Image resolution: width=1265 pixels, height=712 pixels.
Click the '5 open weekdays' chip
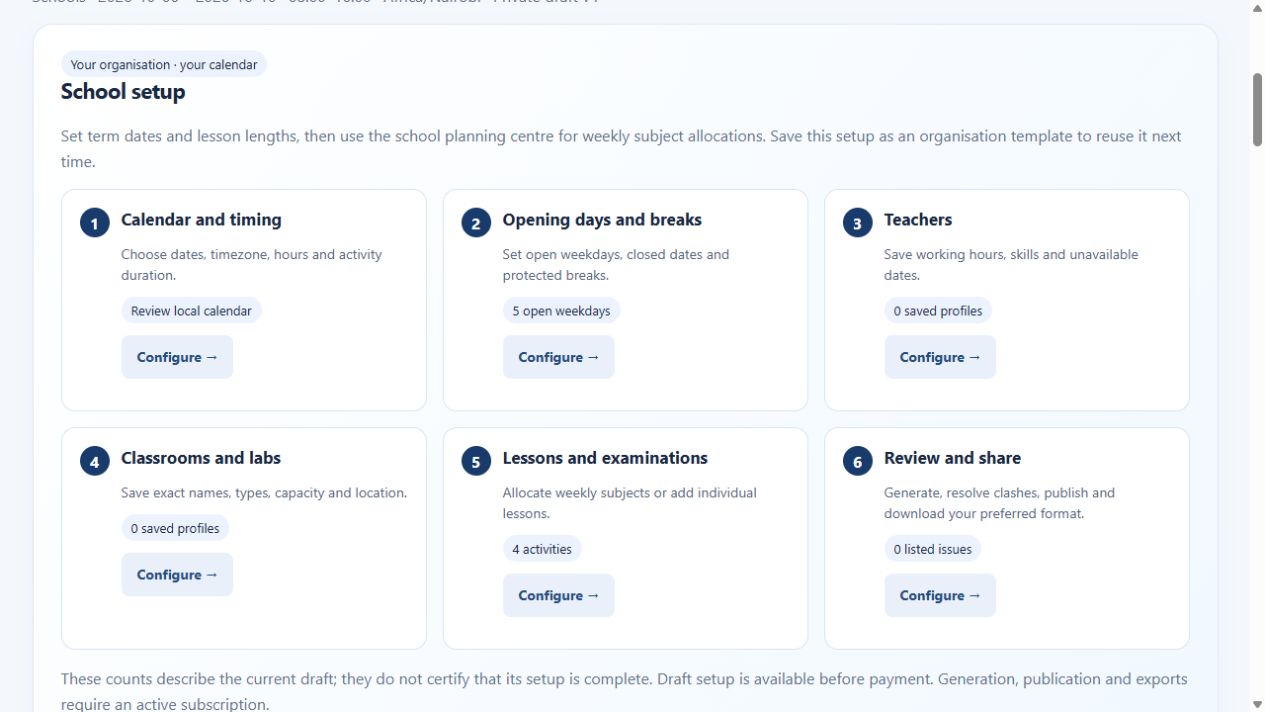pos(561,311)
